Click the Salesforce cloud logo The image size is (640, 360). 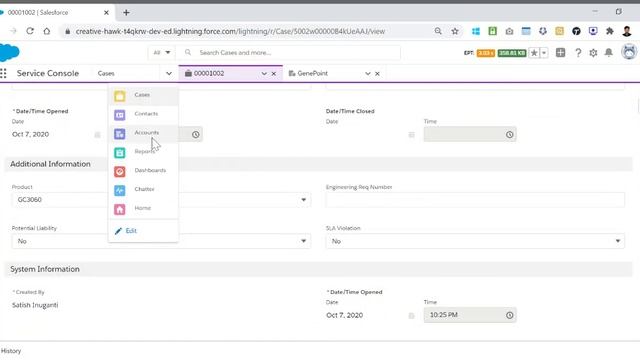9,53
